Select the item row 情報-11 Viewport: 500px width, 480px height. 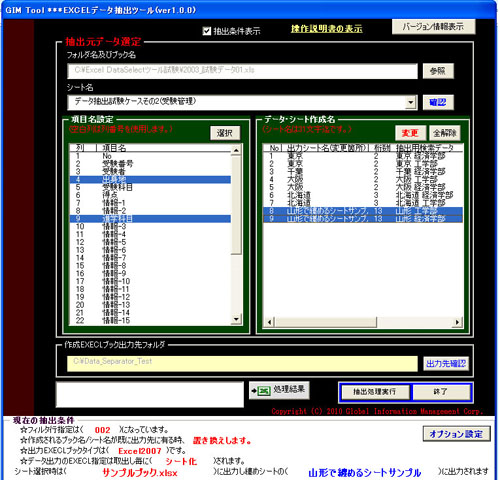pyautogui.click(x=150, y=289)
